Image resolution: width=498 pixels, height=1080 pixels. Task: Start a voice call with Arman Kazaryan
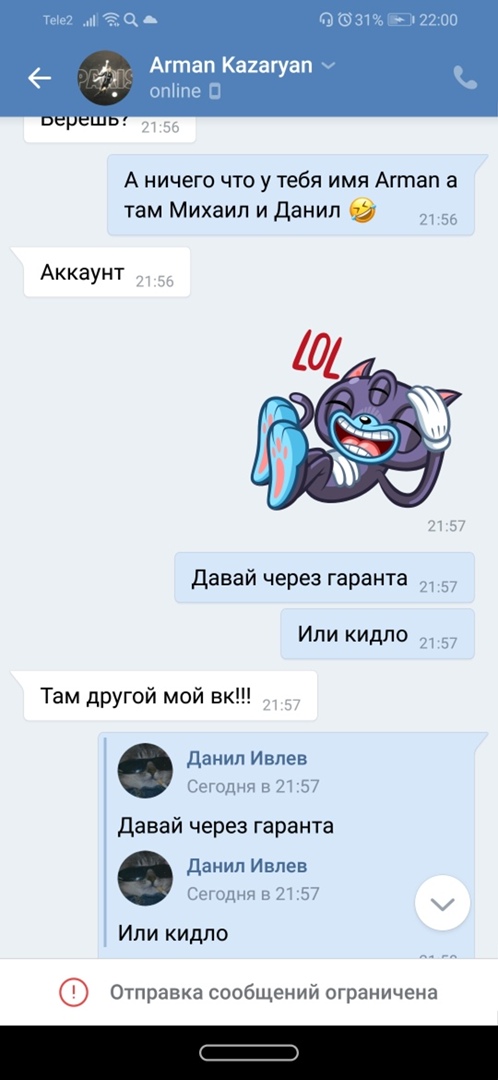(x=465, y=78)
